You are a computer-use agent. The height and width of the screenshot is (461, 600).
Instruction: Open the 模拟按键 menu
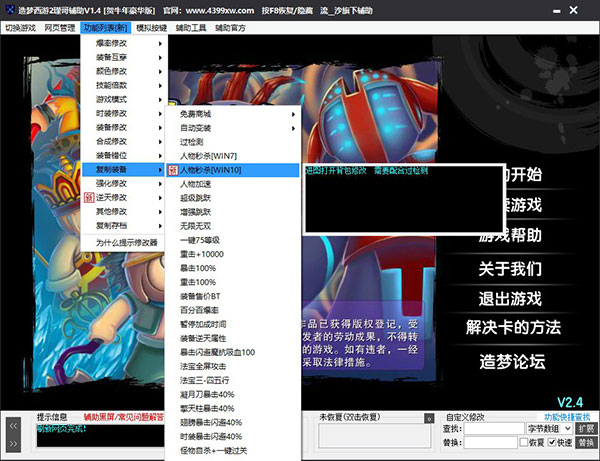click(x=152, y=28)
